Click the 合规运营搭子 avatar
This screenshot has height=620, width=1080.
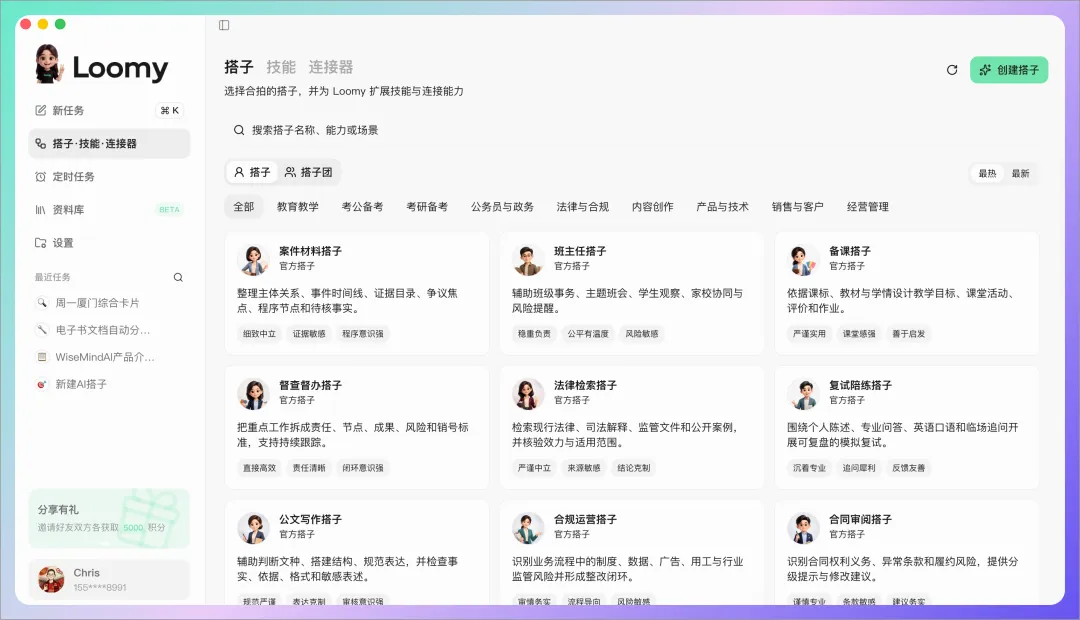528,528
